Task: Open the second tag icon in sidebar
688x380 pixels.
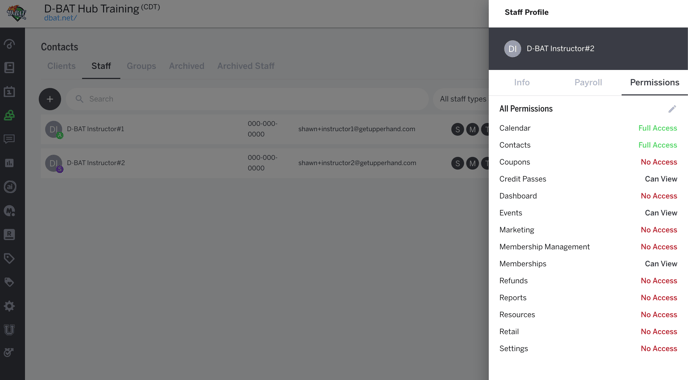Action: 9,282
